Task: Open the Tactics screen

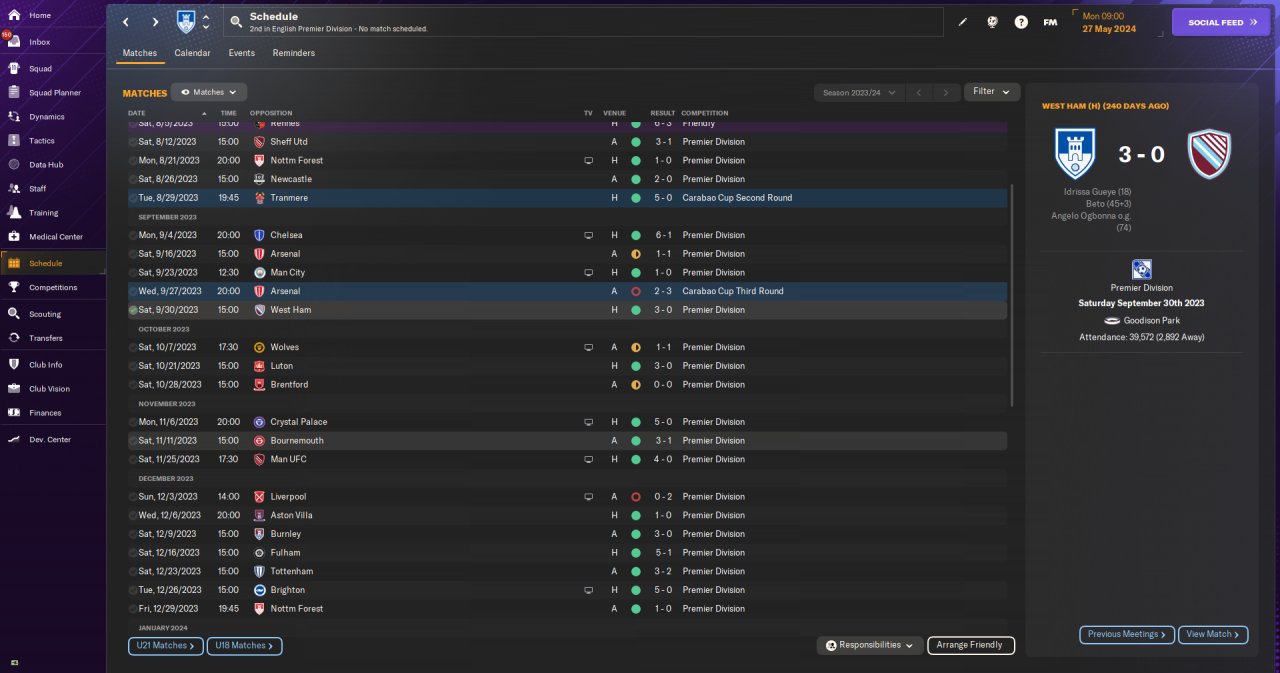Action: click(x=42, y=141)
